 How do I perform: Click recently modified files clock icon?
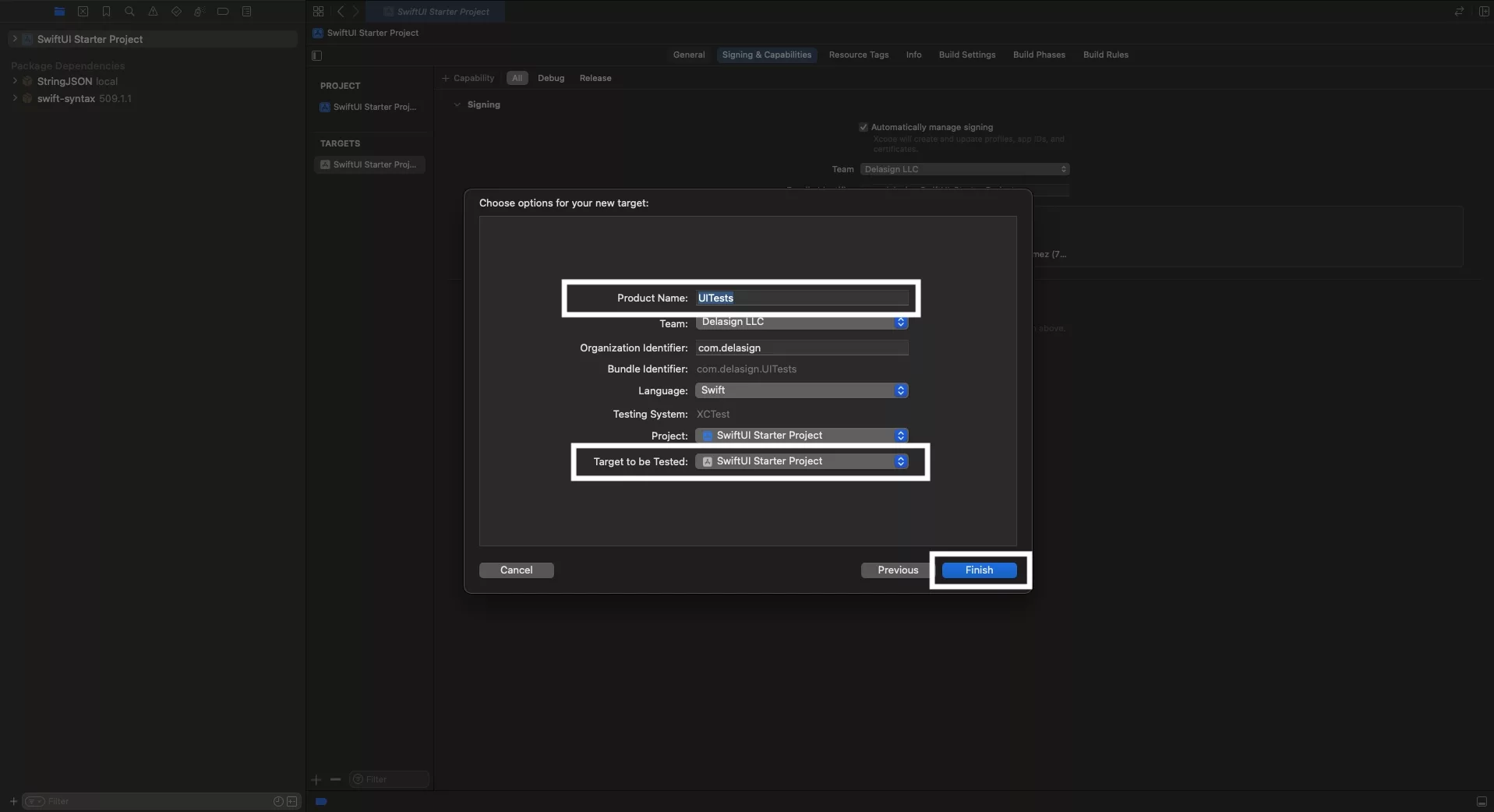pyautogui.click(x=278, y=801)
